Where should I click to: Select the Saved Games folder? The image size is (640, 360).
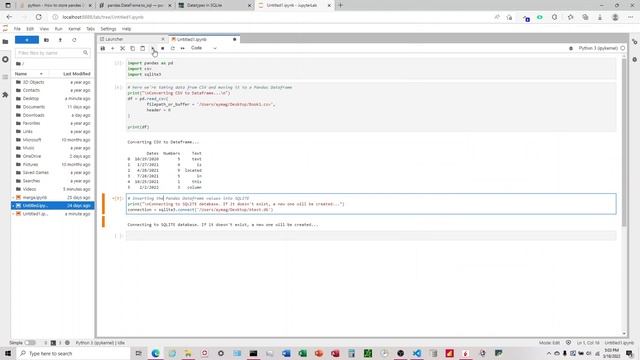coord(52,173)
